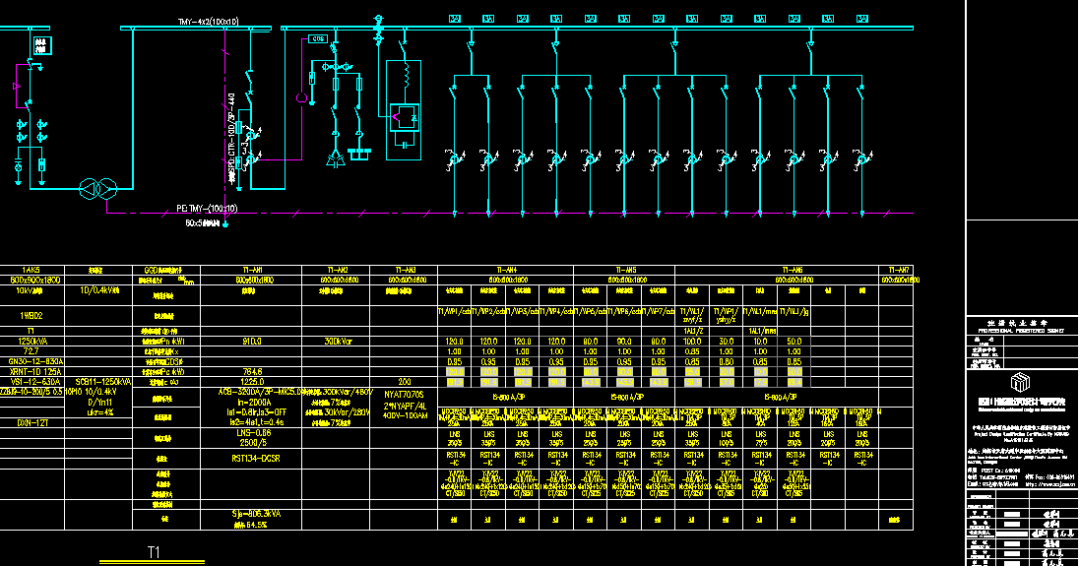Click the 200 value under T1-AA3

405,381
